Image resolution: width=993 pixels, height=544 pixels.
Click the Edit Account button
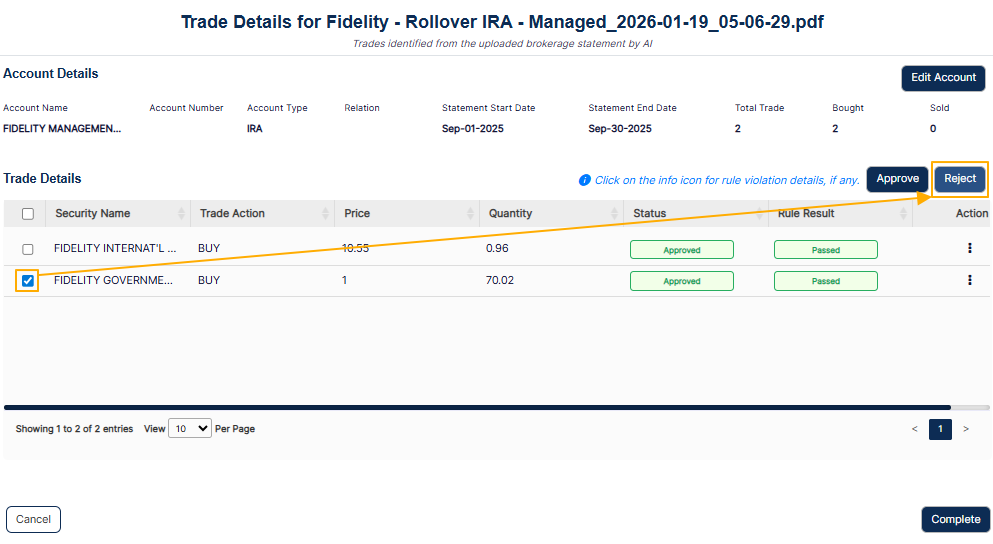click(x=943, y=78)
